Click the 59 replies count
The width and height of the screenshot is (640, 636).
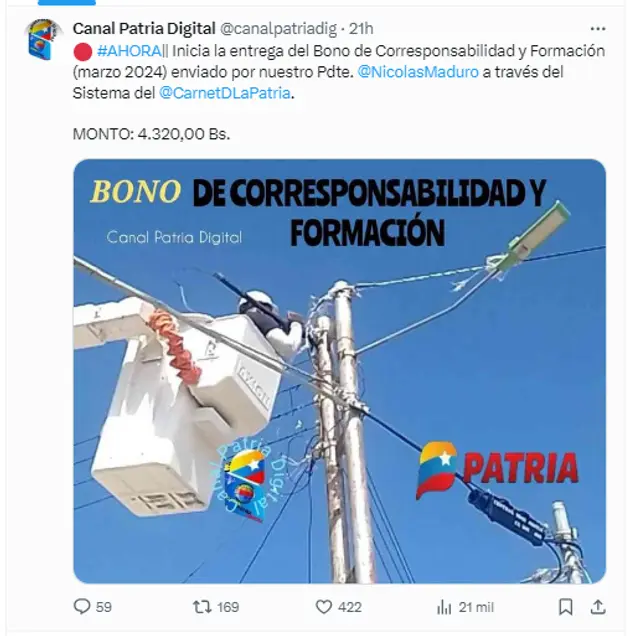tap(104, 607)
